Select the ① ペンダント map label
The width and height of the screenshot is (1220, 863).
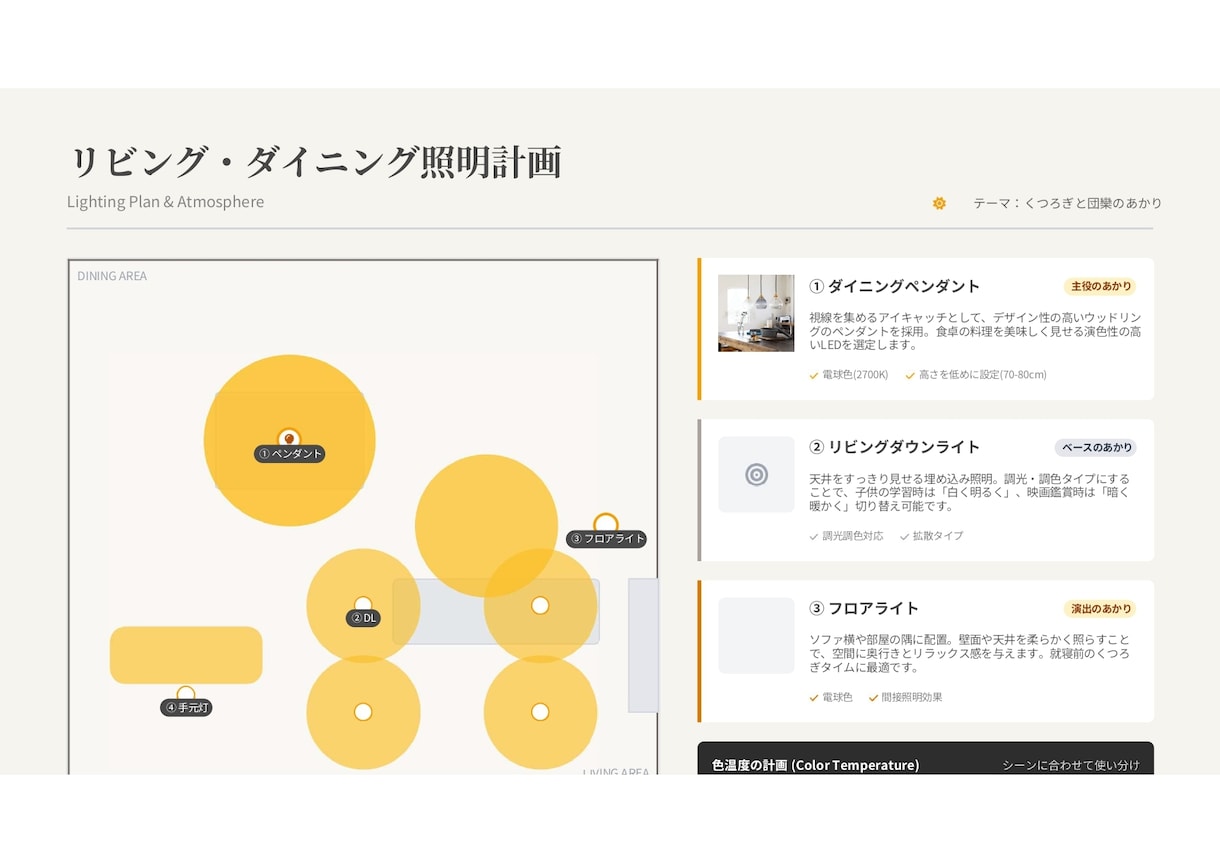click(290, 454)
